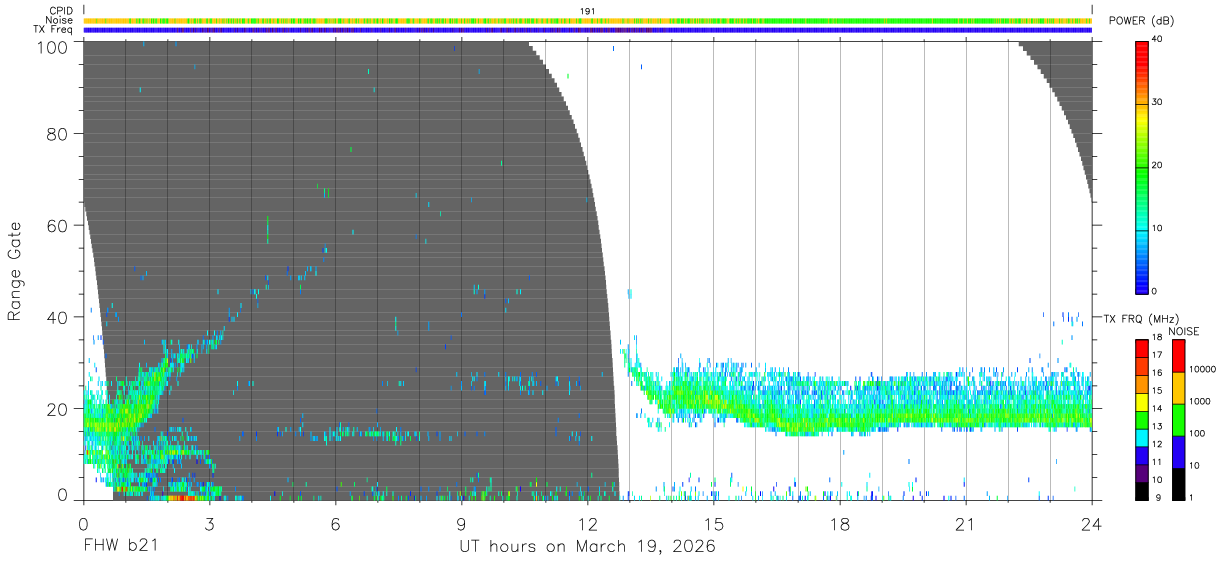Viewport: 1228px width, 567px height.
Task: Click the UT hours on March 19, 2026 title
Action: tap(587, 547)
